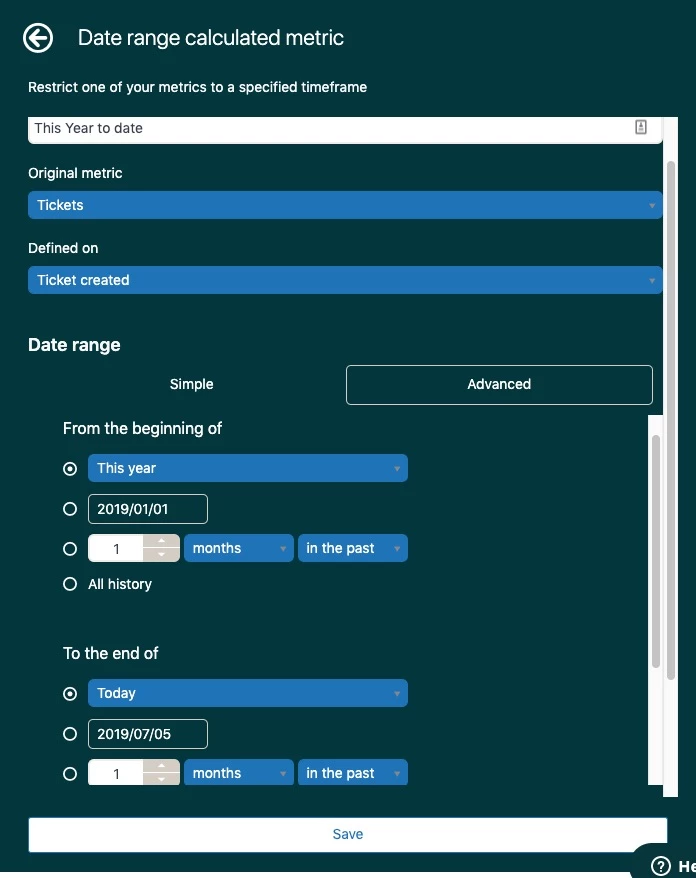Decrease the start range number stepper

(x=161, y=555)
